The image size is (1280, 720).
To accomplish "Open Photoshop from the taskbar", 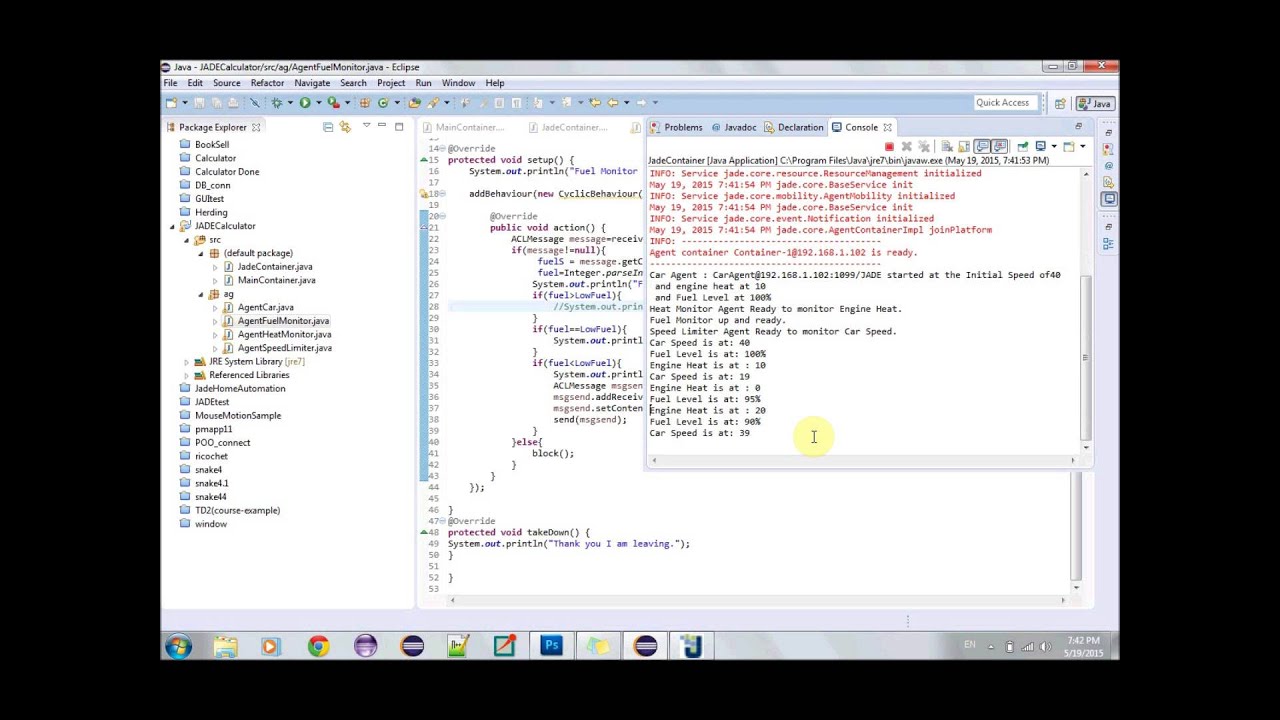I will coord(551,646).
